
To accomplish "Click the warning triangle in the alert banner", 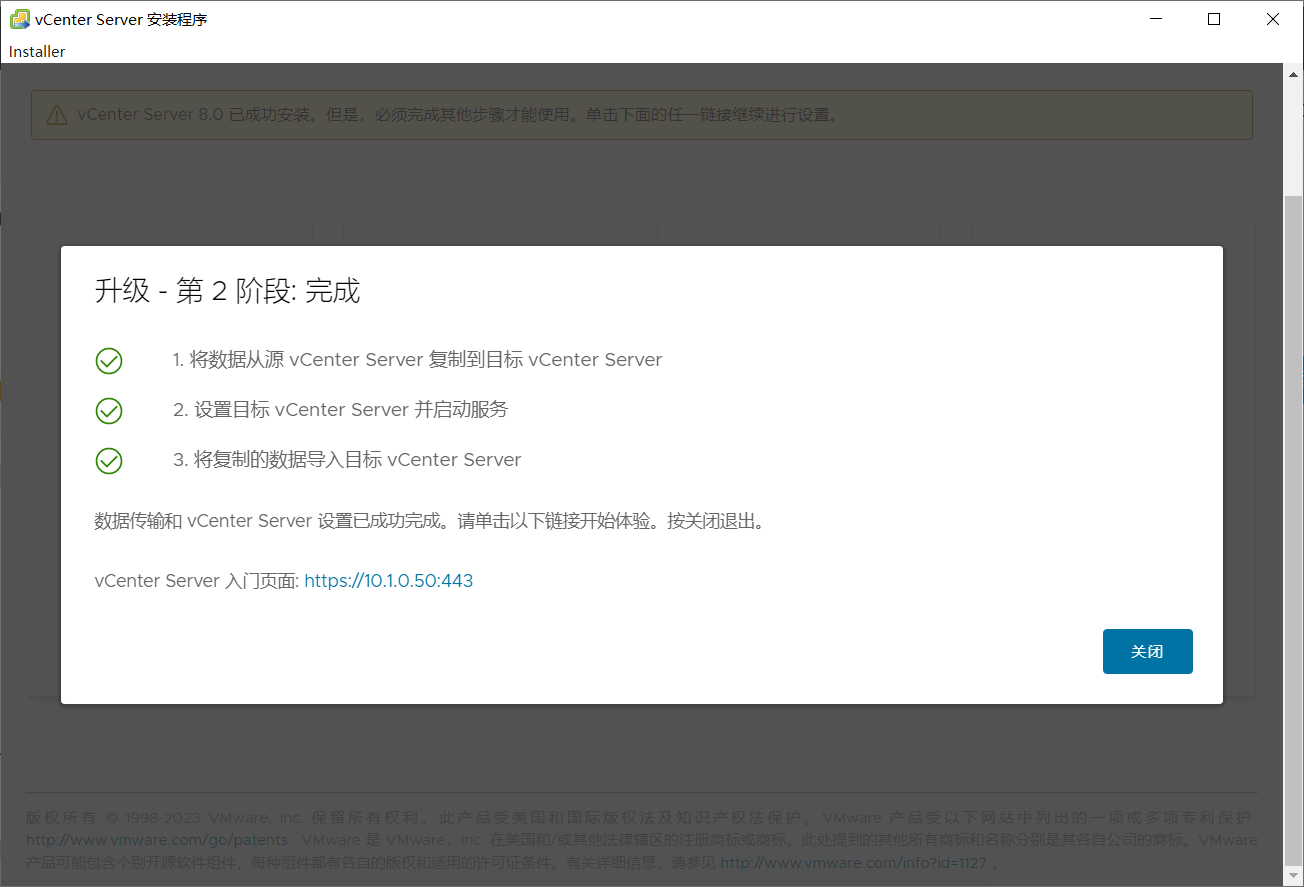I will point(57,114).
